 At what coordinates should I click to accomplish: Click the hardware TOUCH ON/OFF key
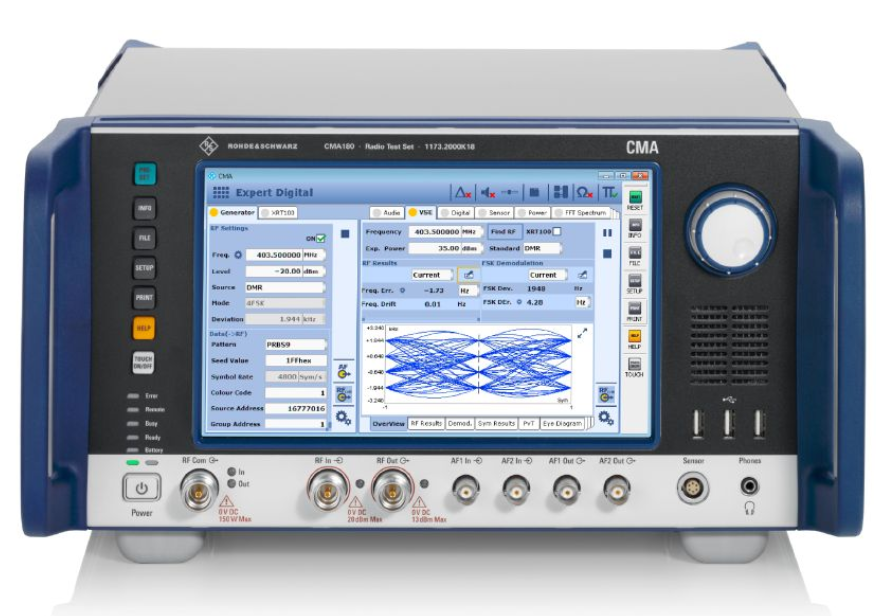143,362
